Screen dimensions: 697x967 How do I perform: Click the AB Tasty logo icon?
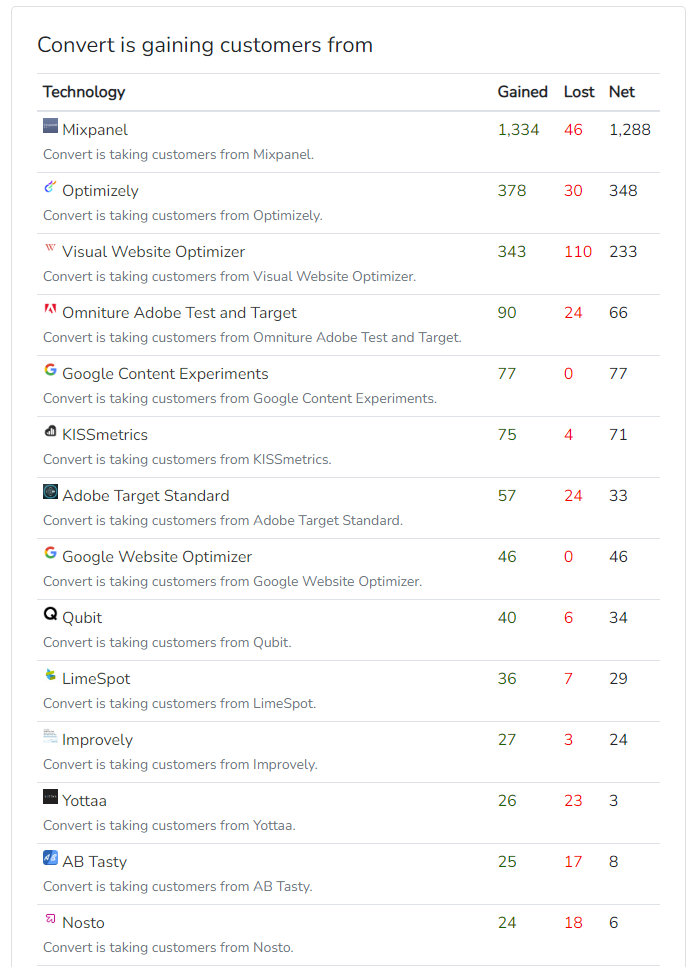coord(51,858)
